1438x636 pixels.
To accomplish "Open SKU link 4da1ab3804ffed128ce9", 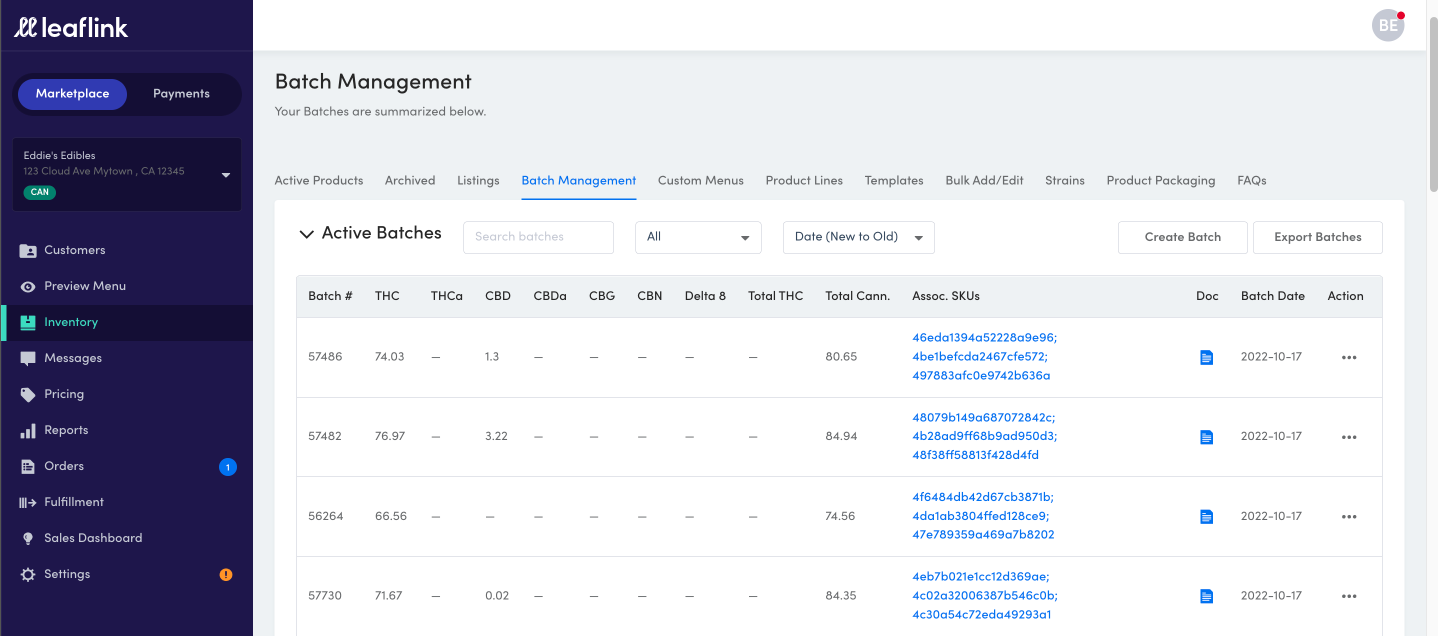I will click(980, 516).
